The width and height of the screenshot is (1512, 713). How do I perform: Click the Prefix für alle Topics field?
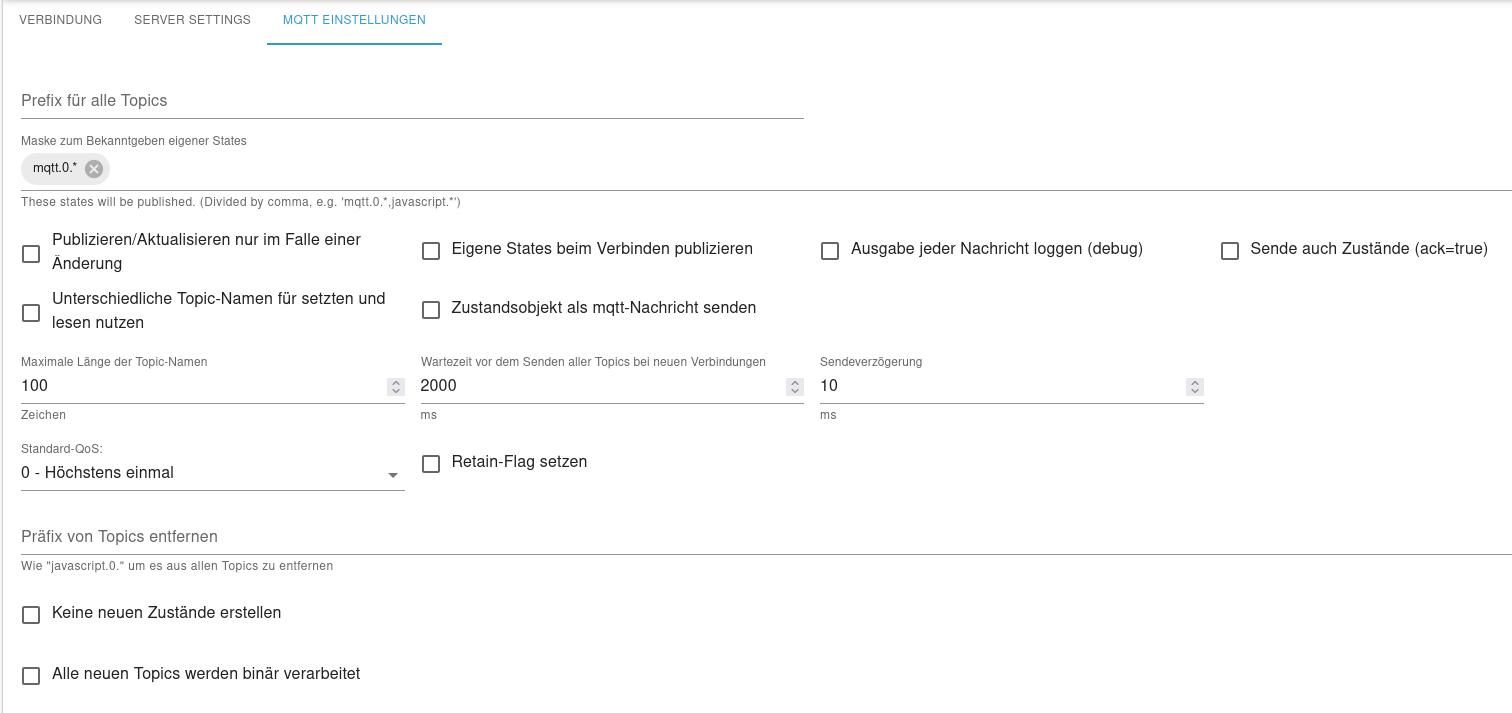412,101
